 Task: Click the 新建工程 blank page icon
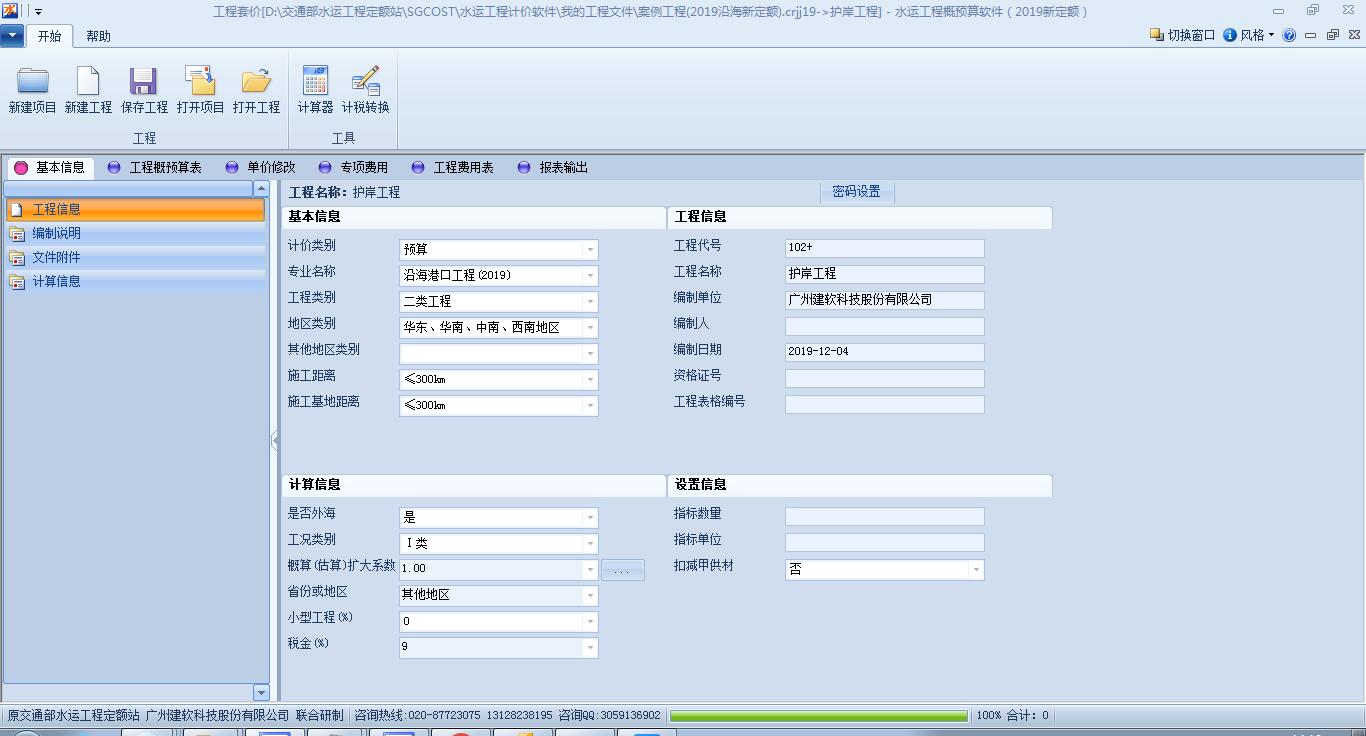coord(88,81)
